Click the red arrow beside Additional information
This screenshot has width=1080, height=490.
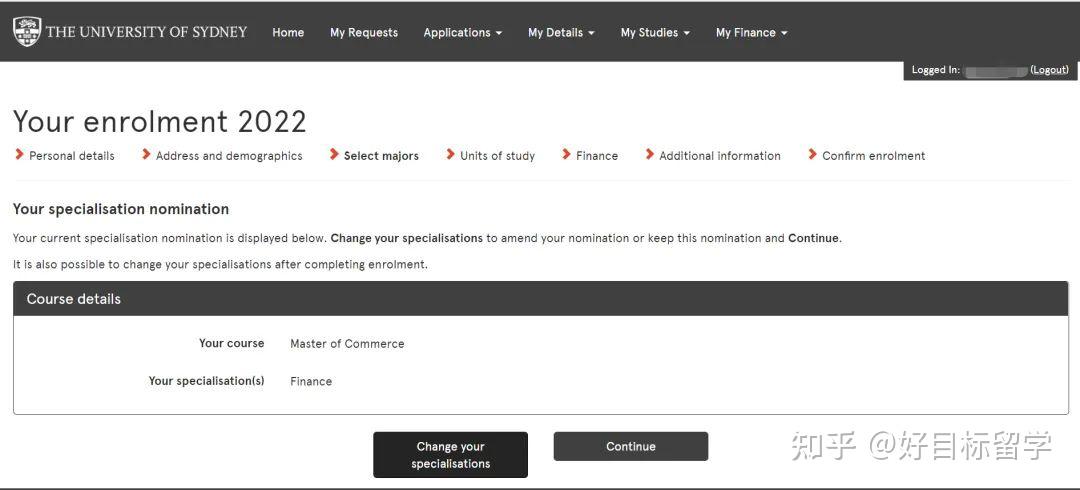650,154
